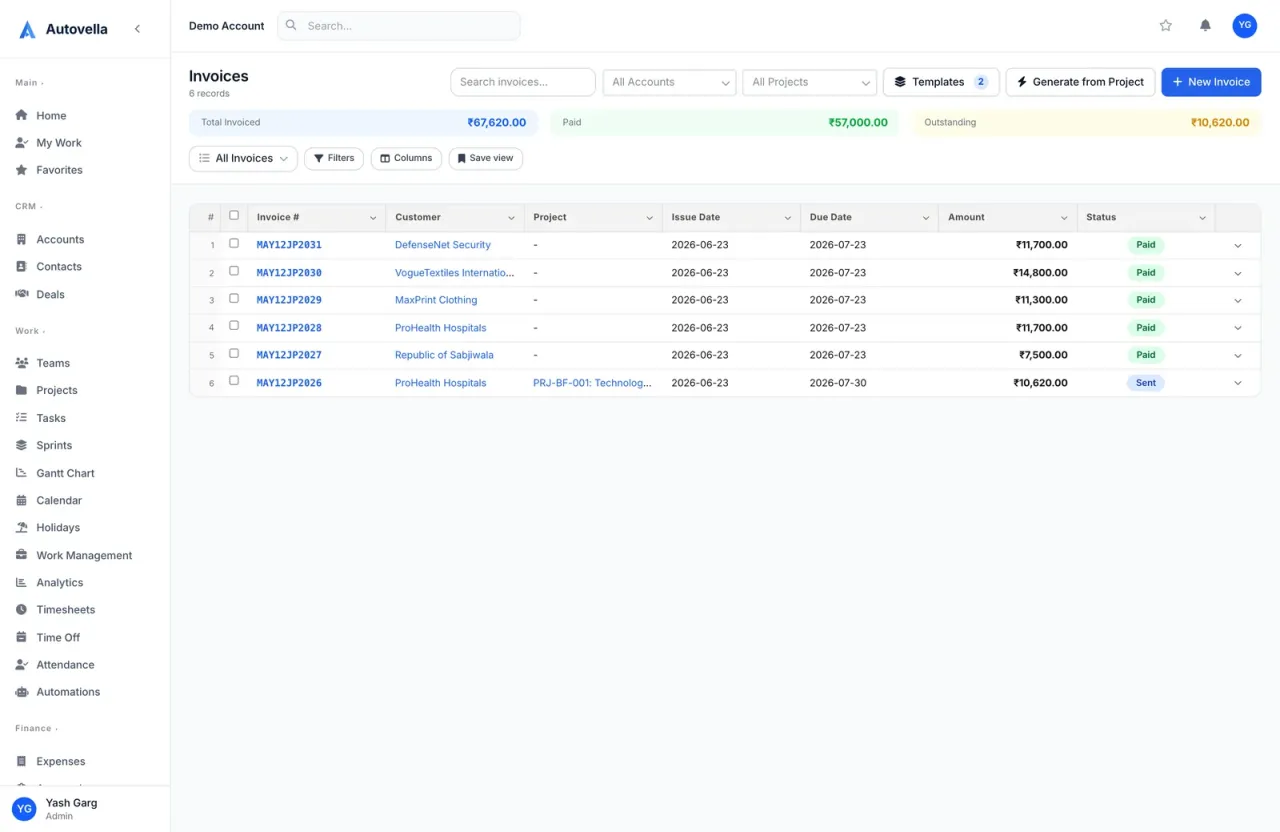Click the Contacts icon in the sidebar
The width and height of the screenshot is (1280, 832).
pyautogui.click(x=22, y=266)
